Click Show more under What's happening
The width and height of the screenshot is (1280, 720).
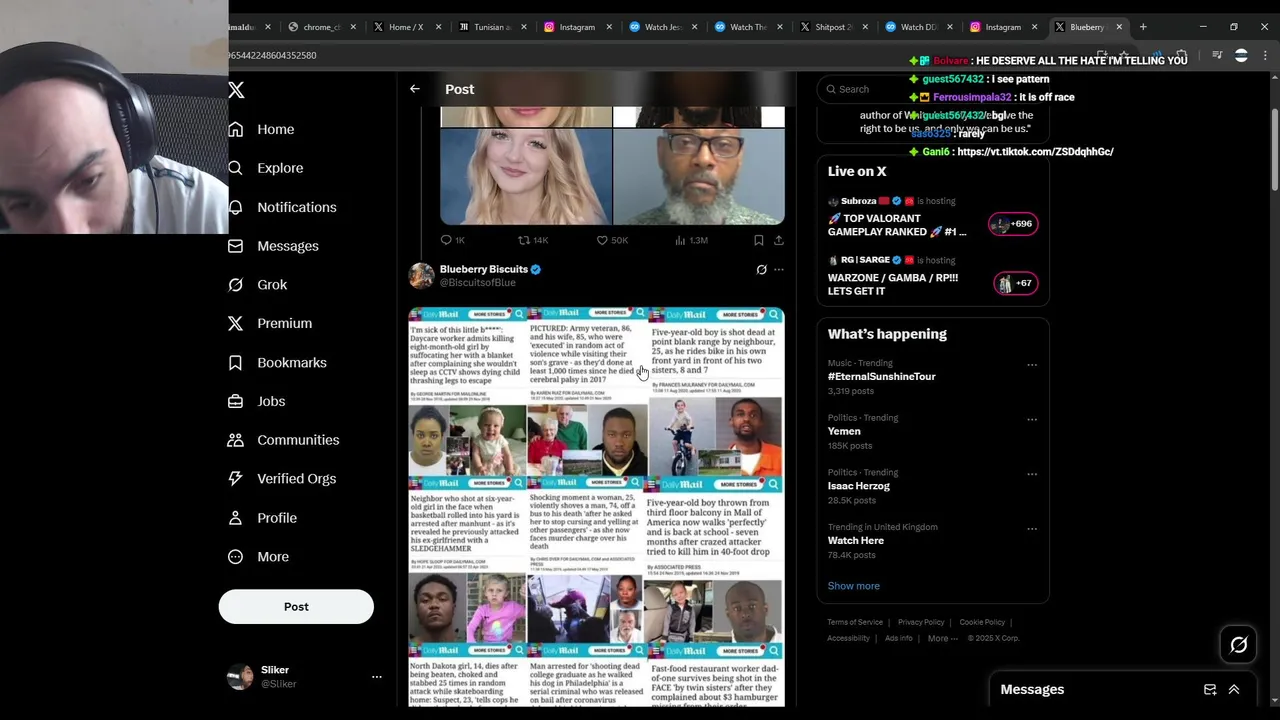(853, 586)
